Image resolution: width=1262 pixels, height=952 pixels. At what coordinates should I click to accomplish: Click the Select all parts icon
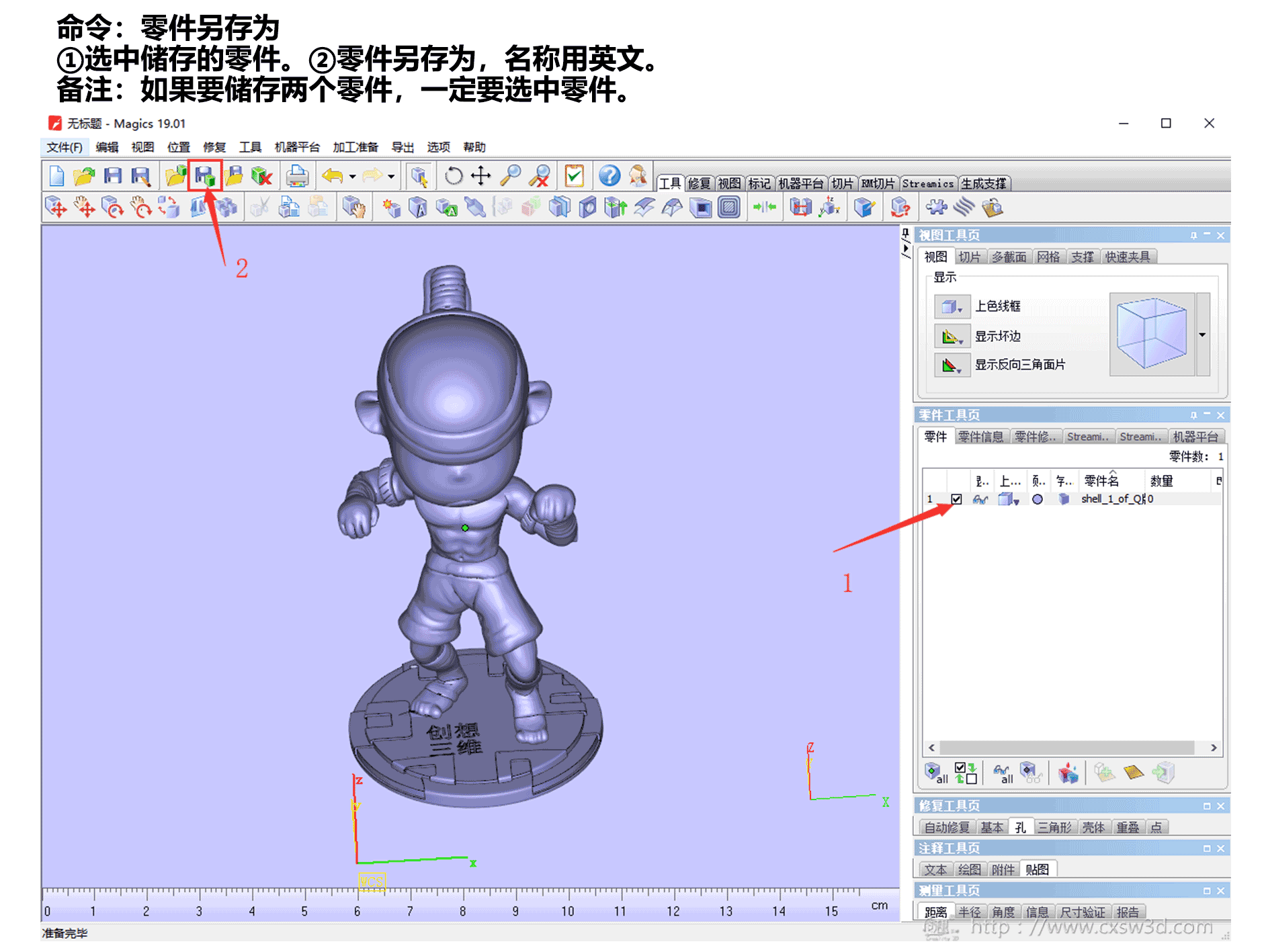coord(936,773)
